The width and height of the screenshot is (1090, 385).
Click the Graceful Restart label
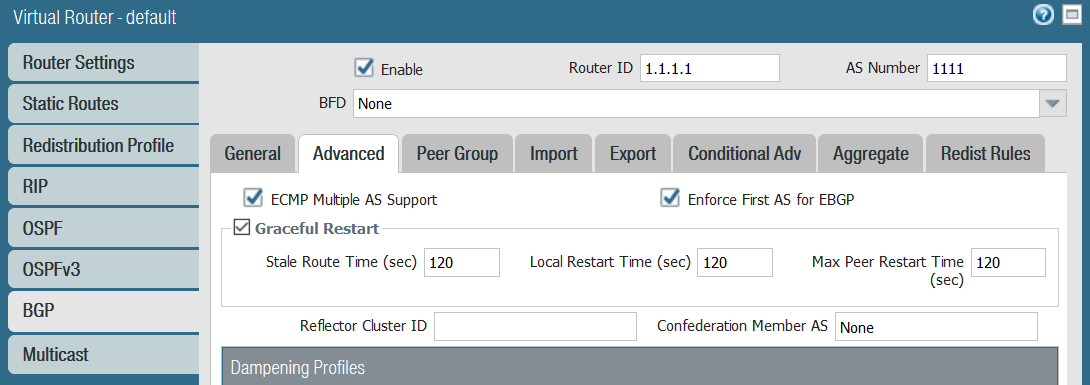pos(317,228)
